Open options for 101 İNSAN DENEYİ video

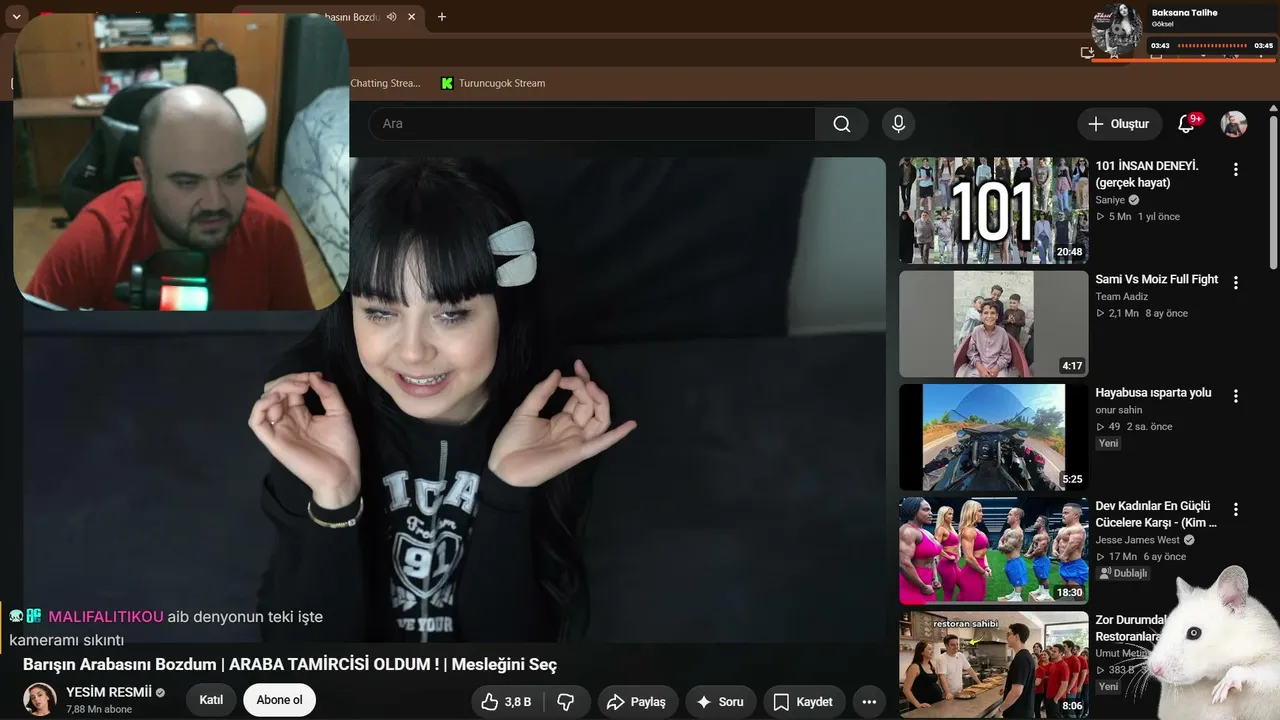coord(1236,170)
